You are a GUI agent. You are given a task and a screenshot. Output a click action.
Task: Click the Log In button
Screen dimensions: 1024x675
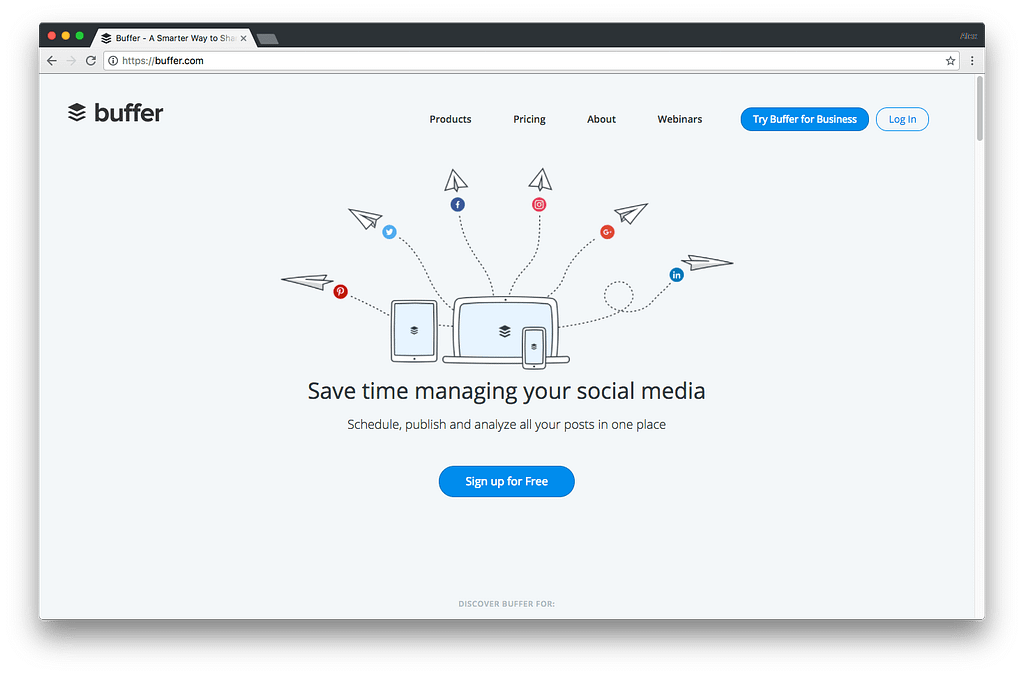[902, 119]
